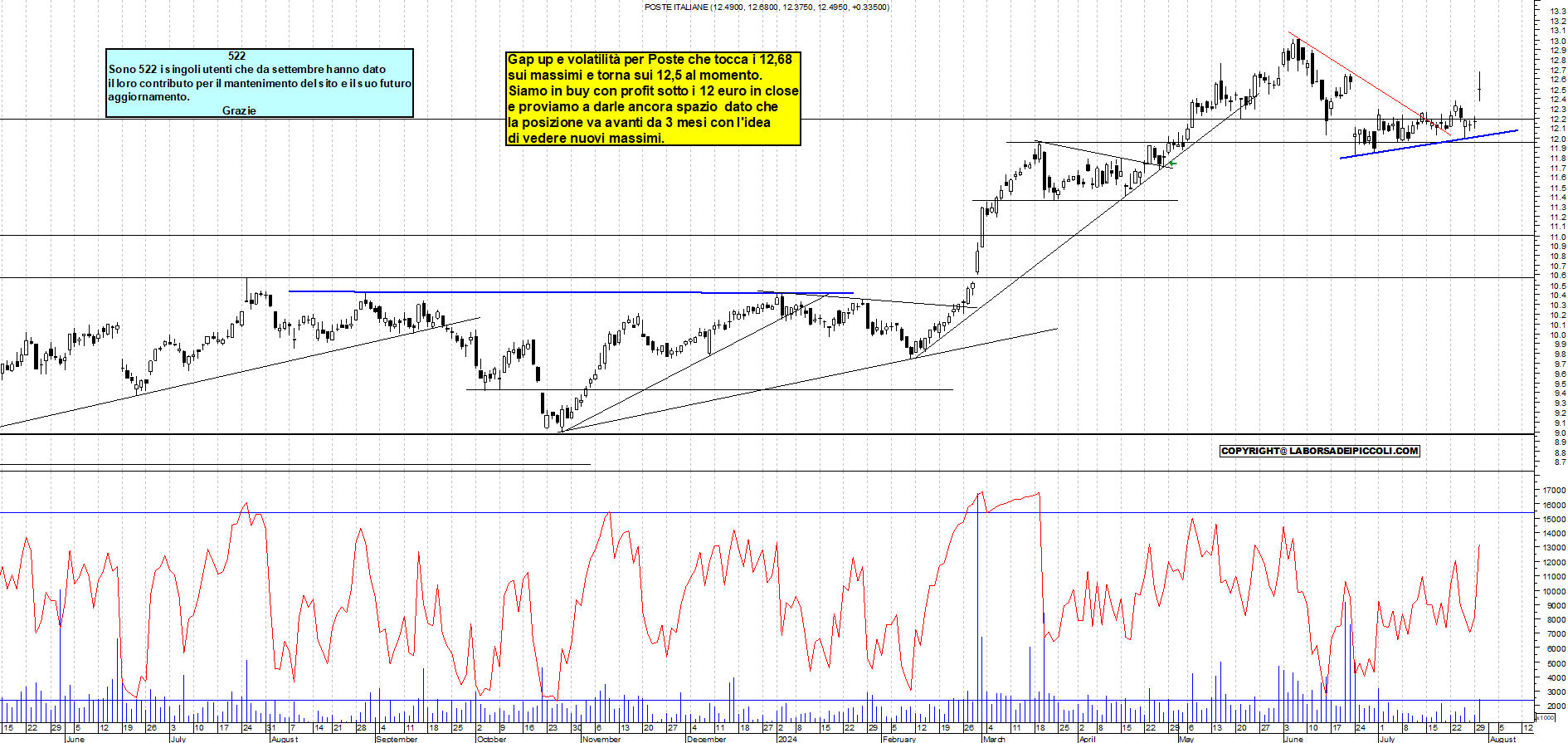Click the 13.0 price axis label
The image size is (1568, 743).
(x=1557, y=41)
